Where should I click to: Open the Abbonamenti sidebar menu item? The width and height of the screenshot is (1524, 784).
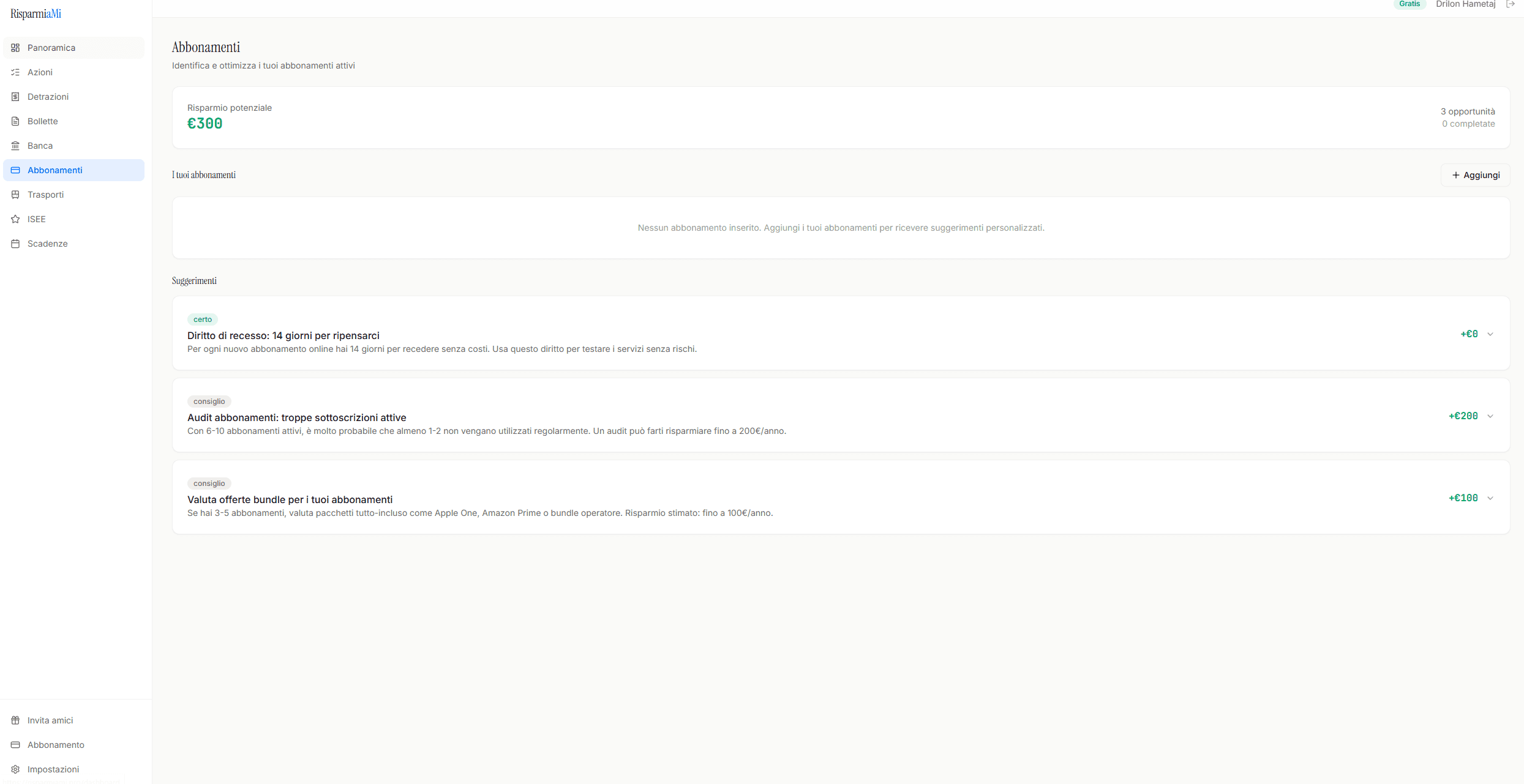tap(55, 170)
